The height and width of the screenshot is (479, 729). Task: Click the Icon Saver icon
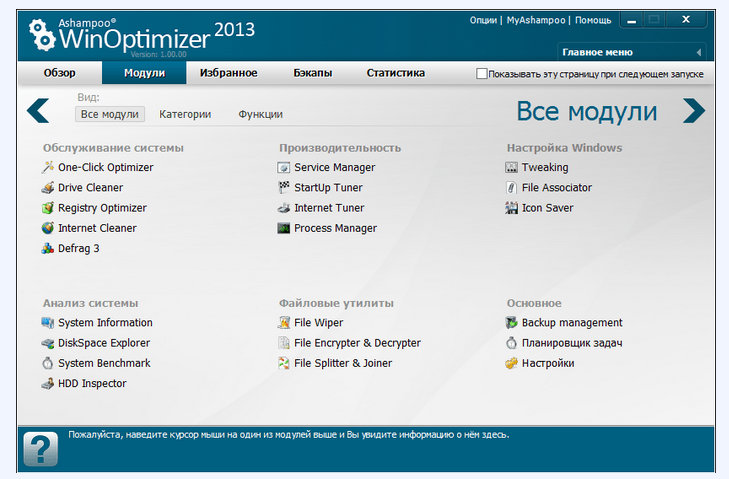pyautogui.click(x=511, y=208)
